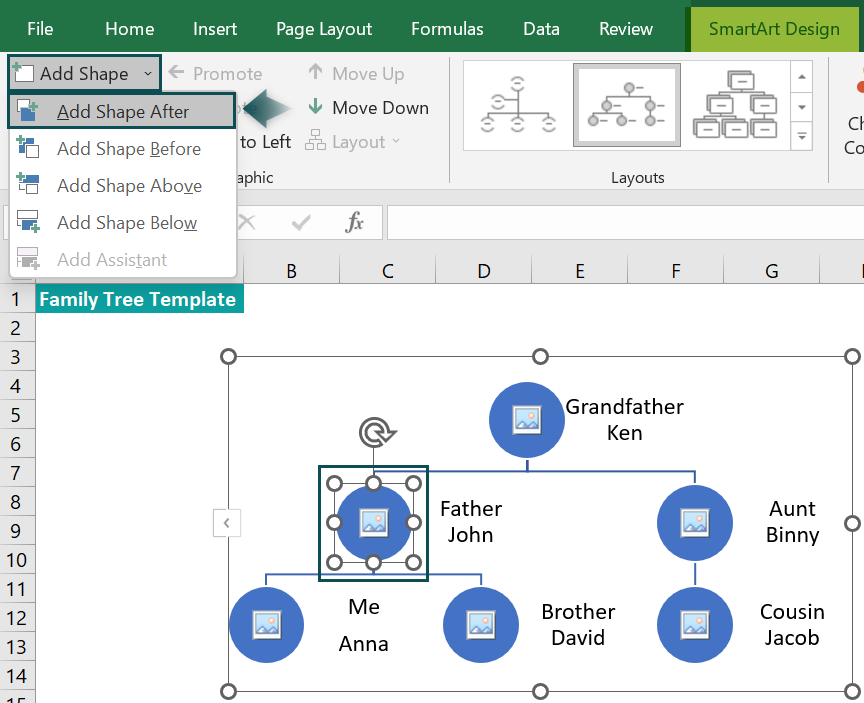Select the Grandfather Ken text label
This screenshot has height=703, width=864.
(624, 419)
